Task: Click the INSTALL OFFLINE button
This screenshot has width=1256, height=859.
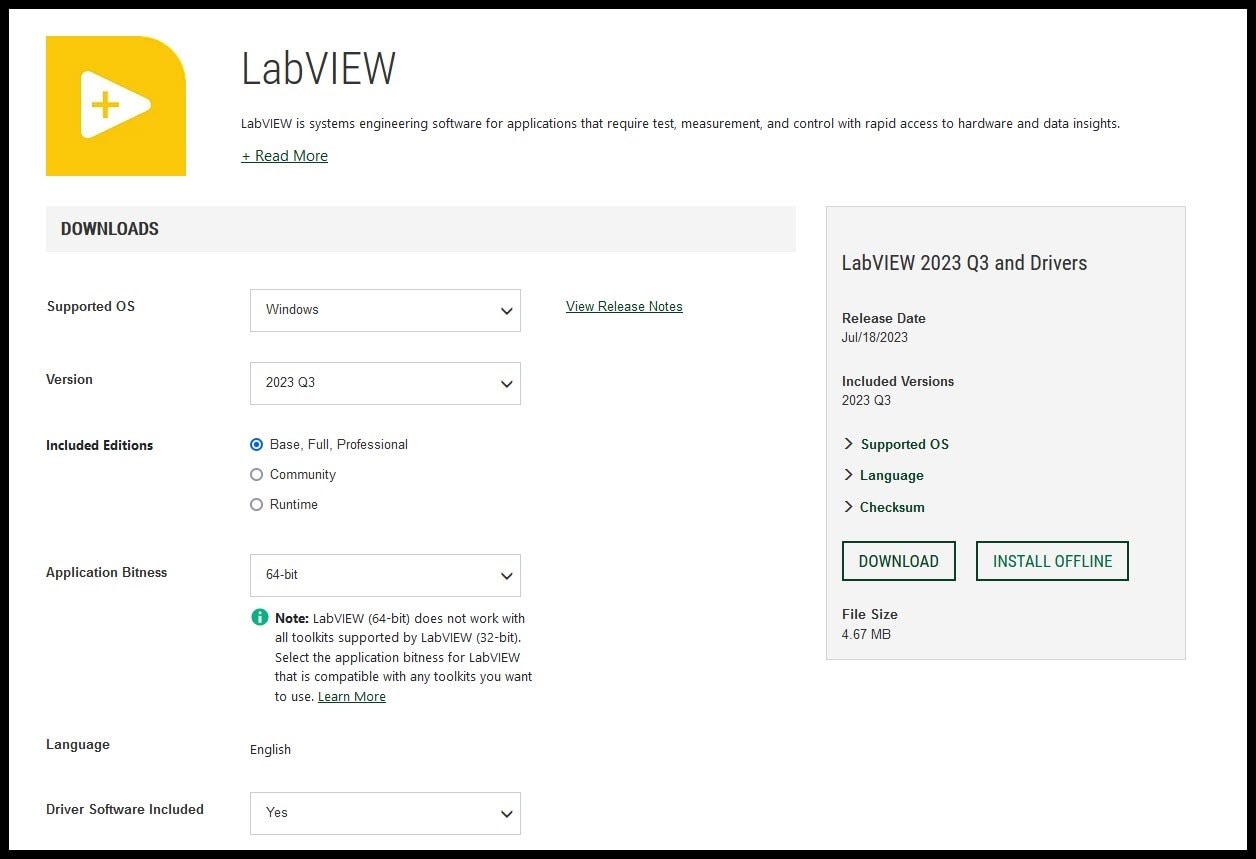Action: click(1052, 561)
